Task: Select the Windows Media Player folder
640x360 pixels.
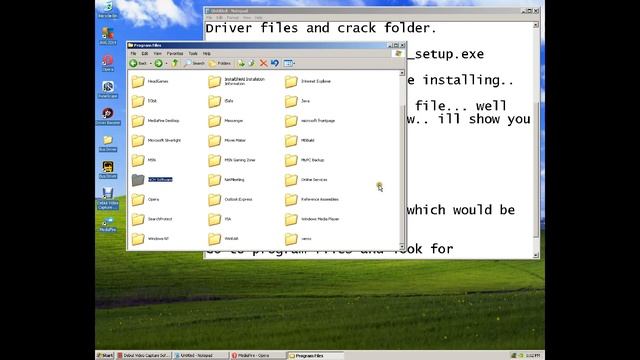Action: (x=312, y=219)
